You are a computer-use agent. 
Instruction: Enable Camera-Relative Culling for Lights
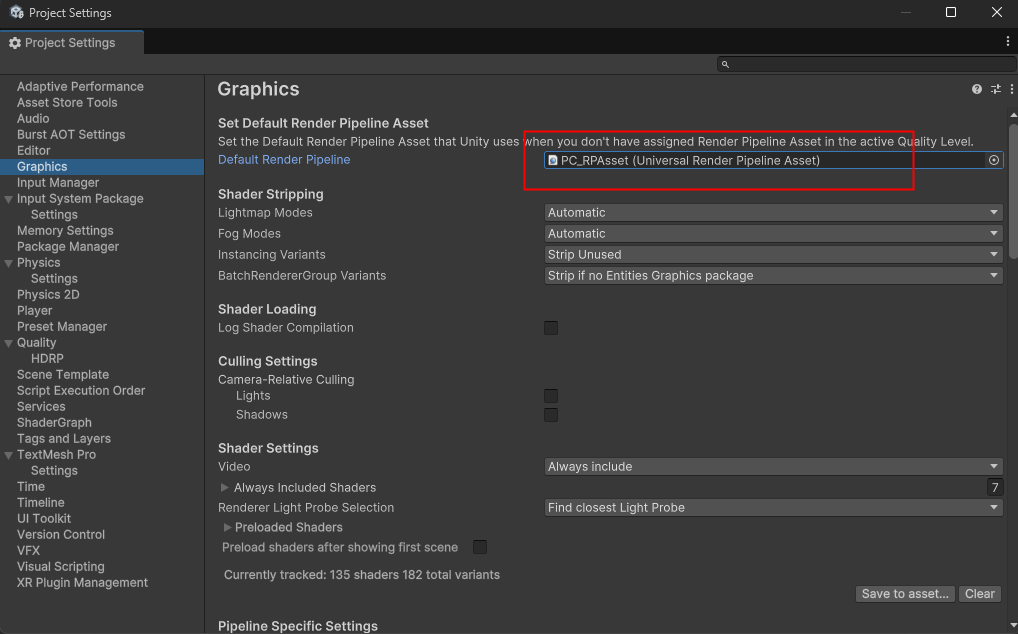click(x=551, y=396)
